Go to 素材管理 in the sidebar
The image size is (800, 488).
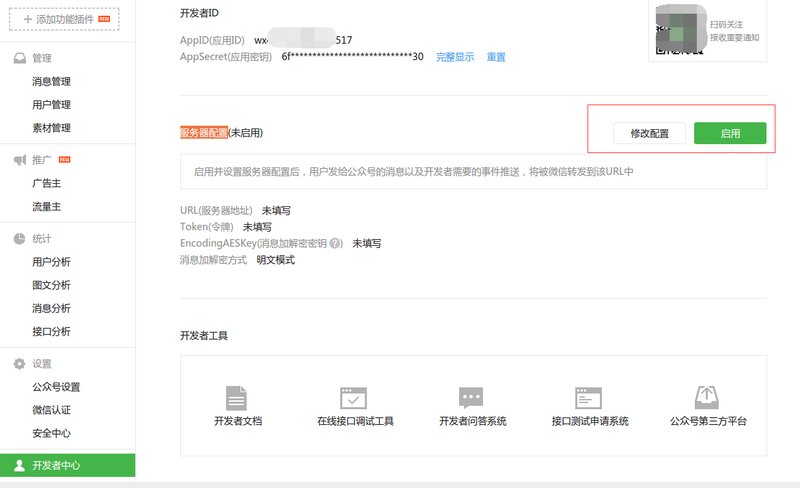[x=51, y=128]
